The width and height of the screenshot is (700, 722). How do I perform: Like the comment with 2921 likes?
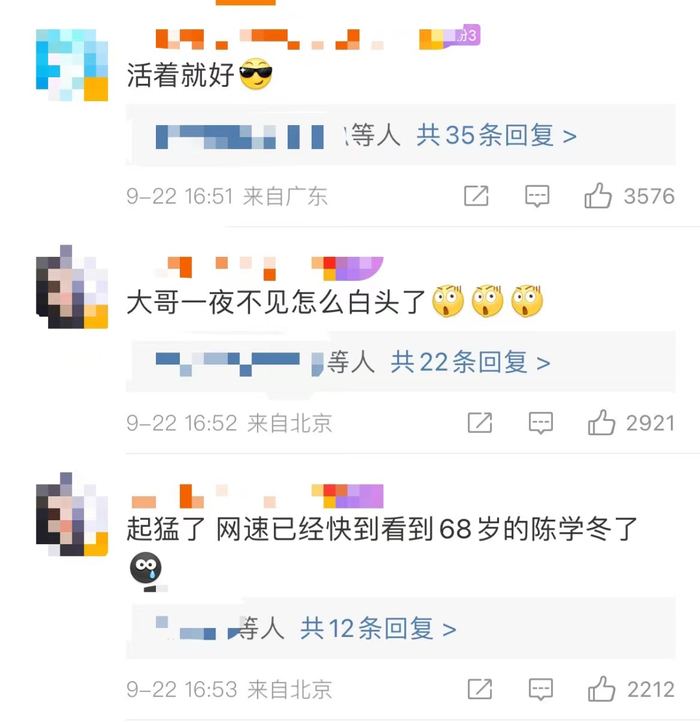pyautogui.click(x=601, y=423)
